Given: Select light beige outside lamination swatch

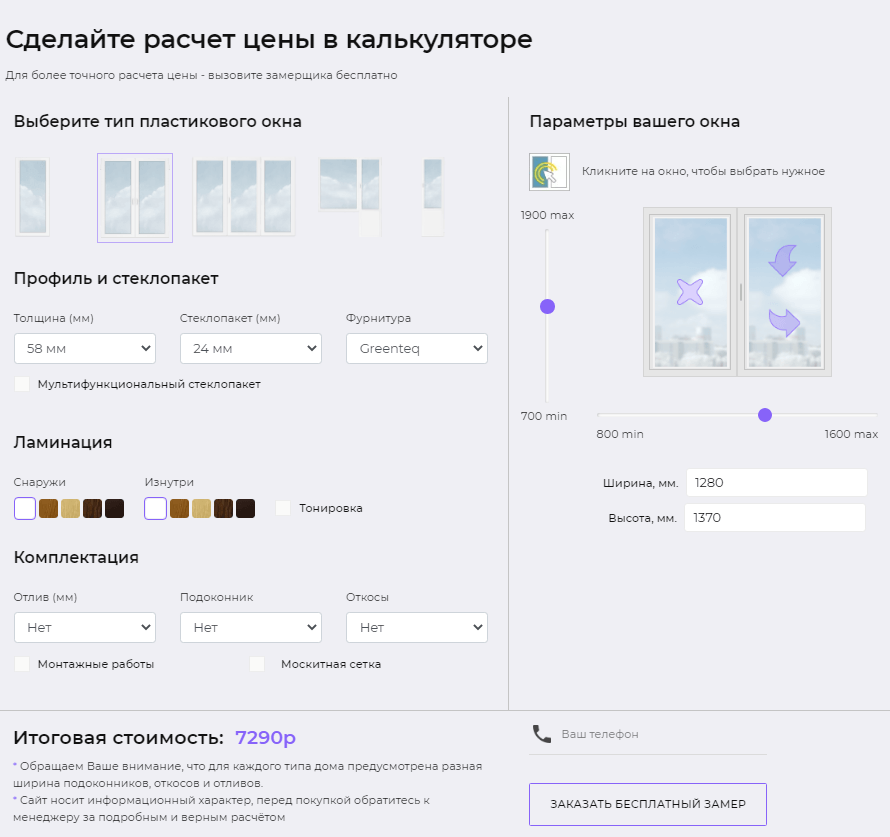Looking at the screenshot, I should [x=70, y=508].
